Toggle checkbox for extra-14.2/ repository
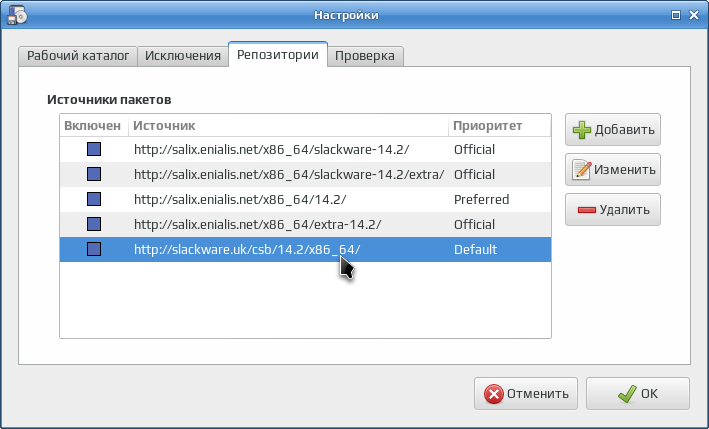 click(x=94, y=224)
